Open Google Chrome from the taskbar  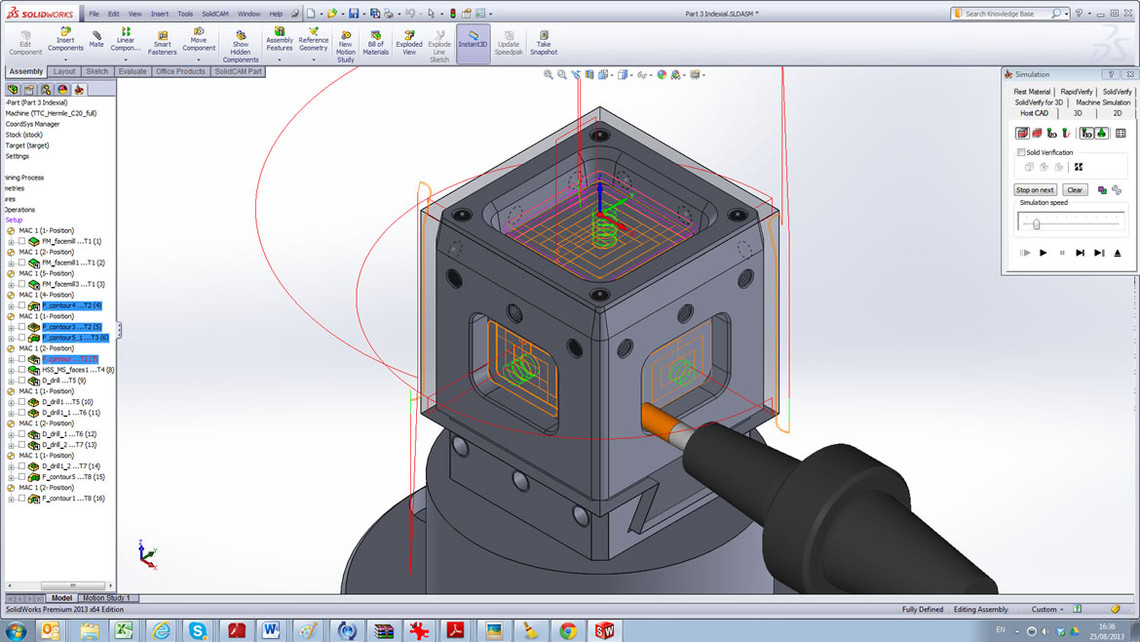568,630
